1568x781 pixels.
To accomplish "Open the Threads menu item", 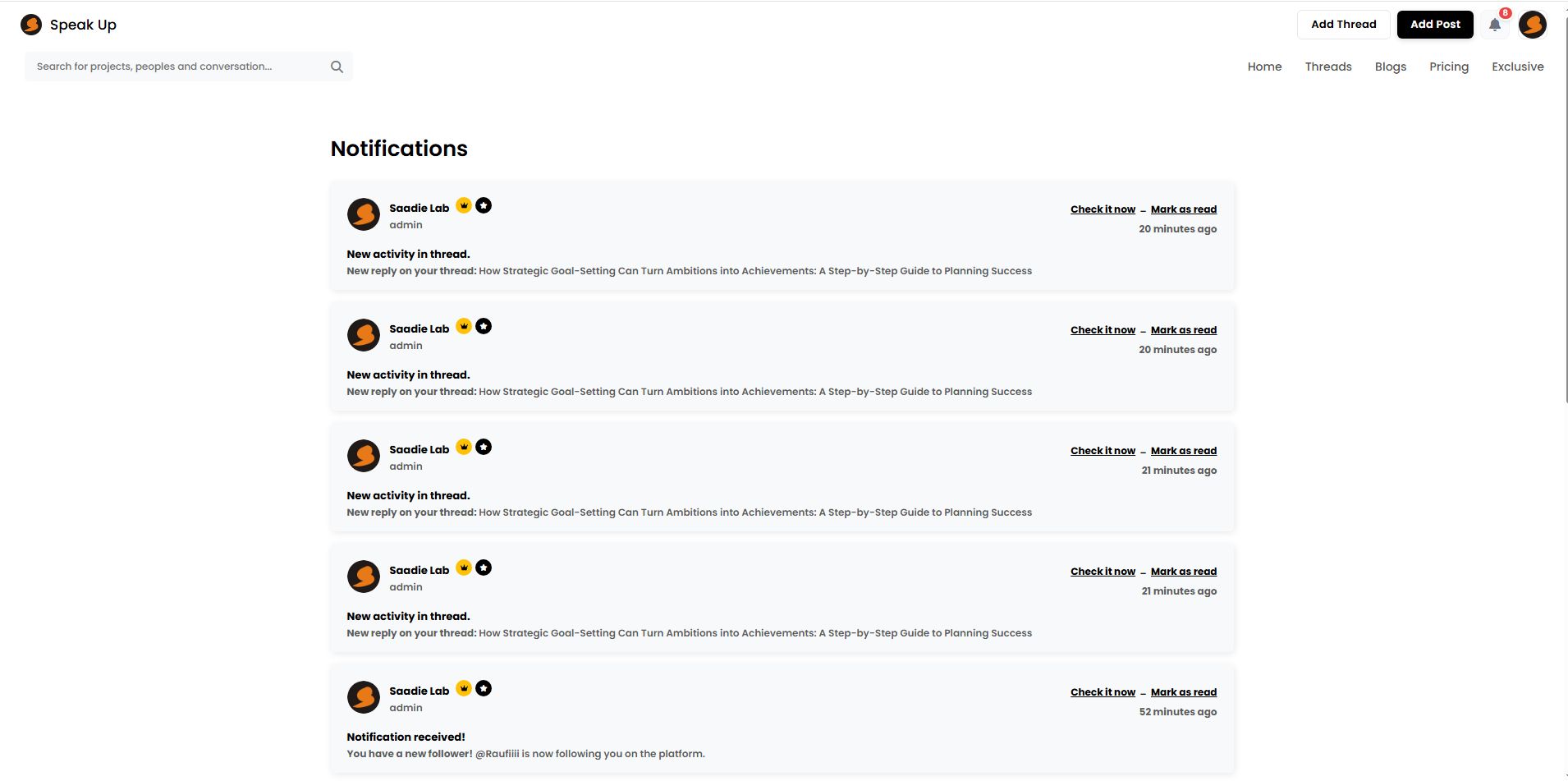I will point(1327,67).
